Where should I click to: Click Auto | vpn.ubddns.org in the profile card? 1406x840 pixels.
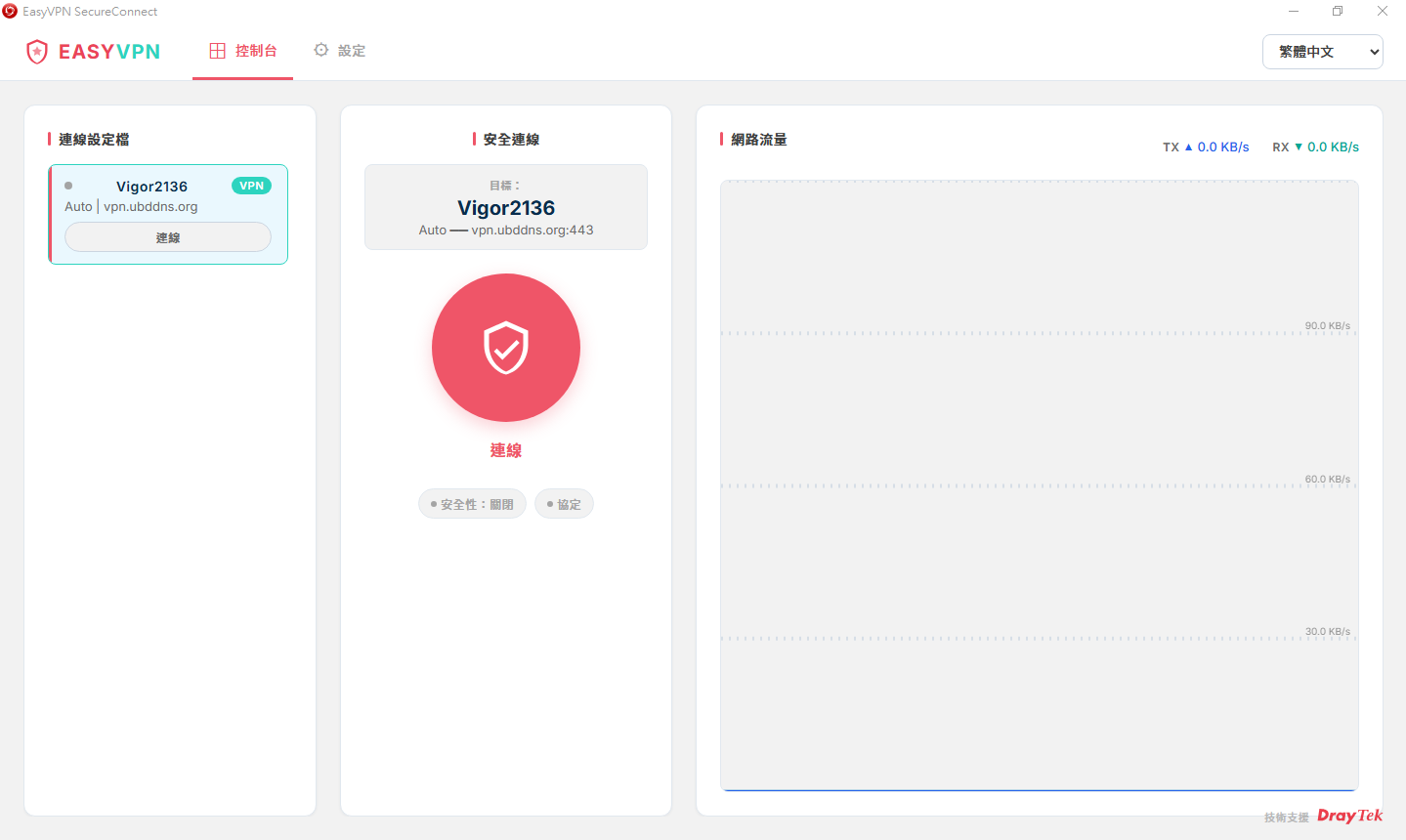[131, 207]
